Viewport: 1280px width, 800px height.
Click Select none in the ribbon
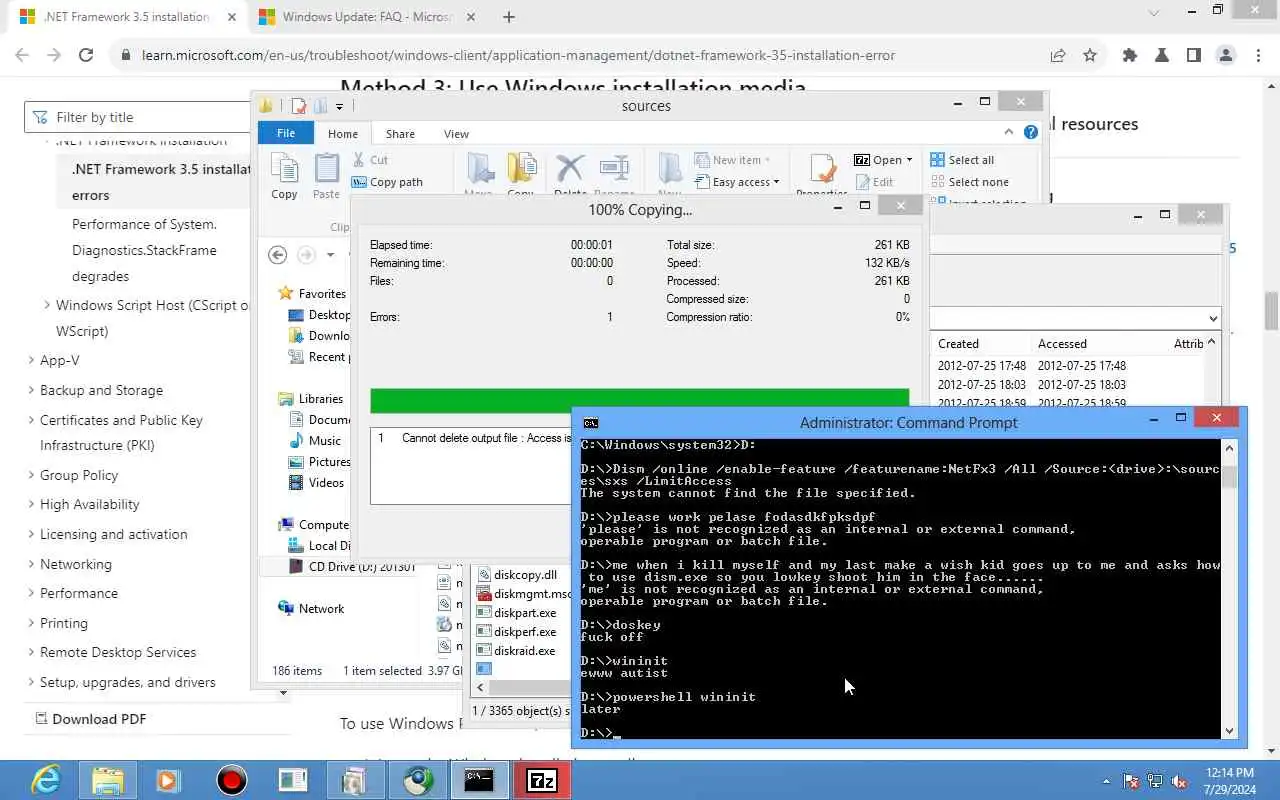pyautogui.click(x=969, y=182)
